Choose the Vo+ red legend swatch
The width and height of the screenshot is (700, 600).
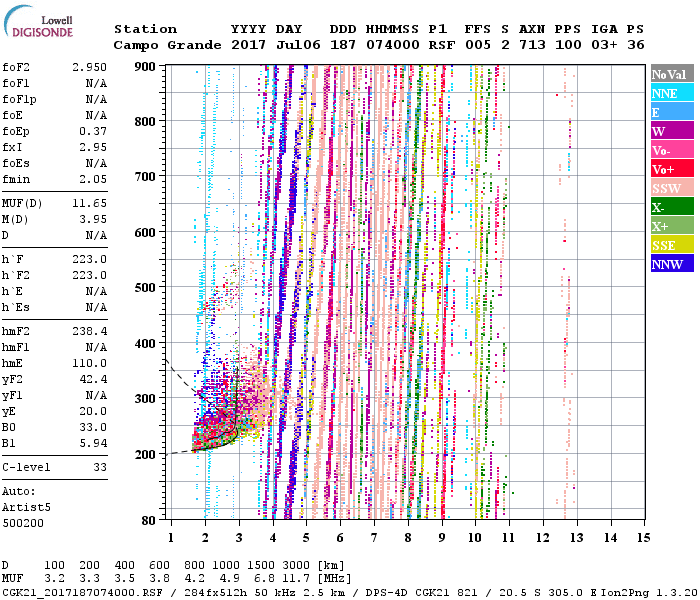click(672, 169)
